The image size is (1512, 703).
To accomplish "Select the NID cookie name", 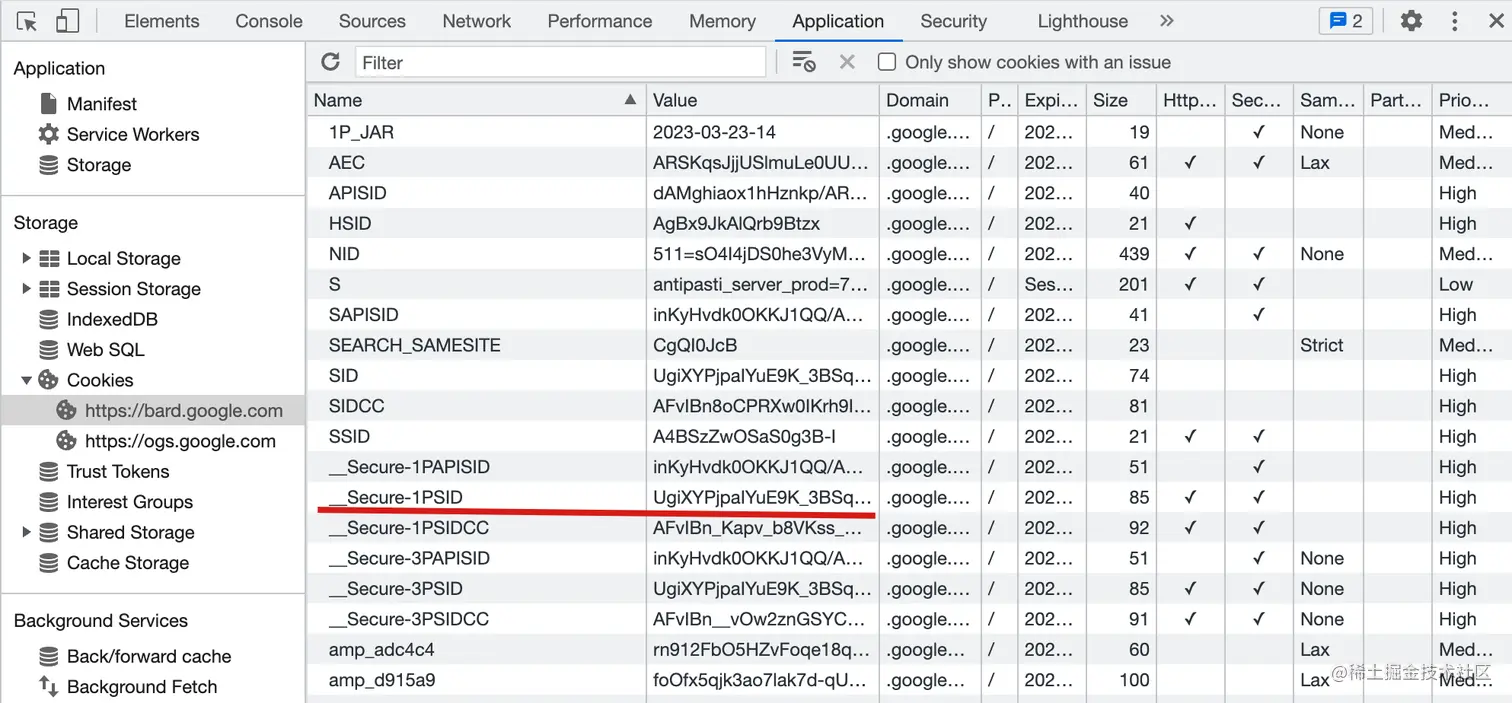I will [344, 254].
